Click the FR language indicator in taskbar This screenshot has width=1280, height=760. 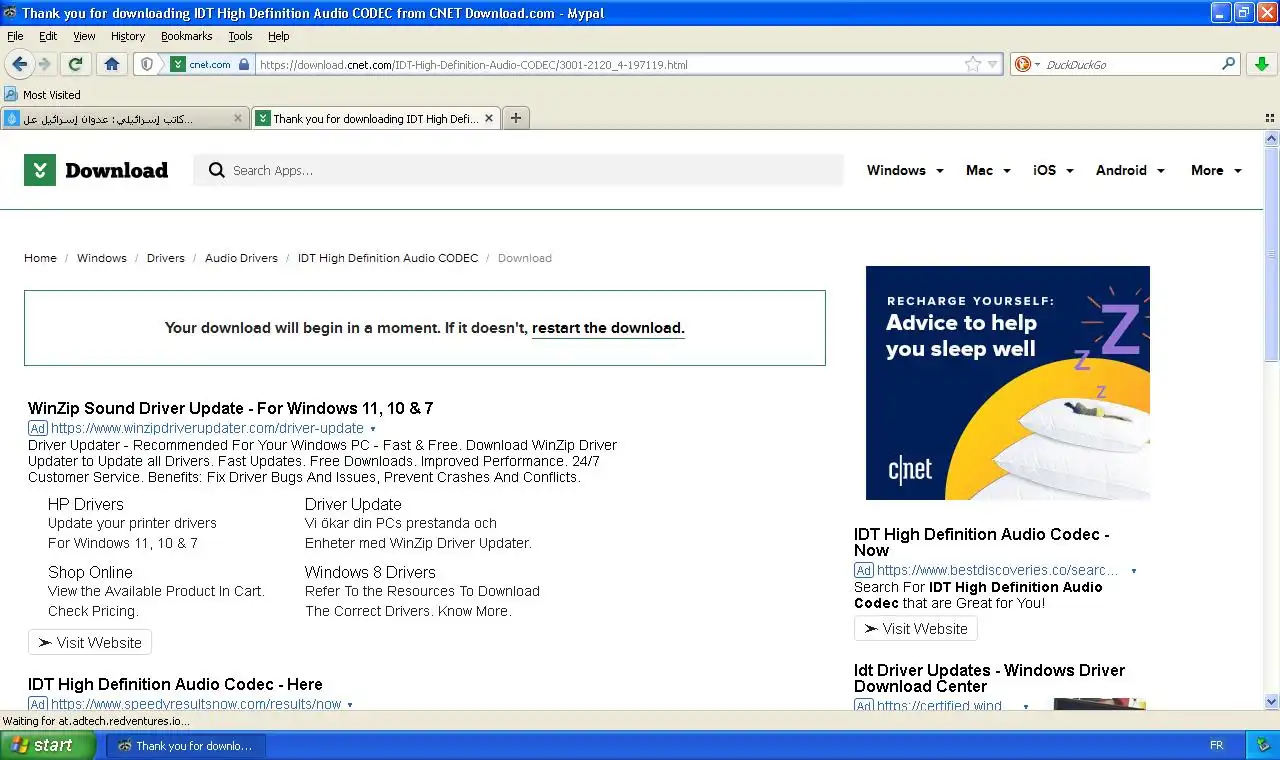point(1217,746)
